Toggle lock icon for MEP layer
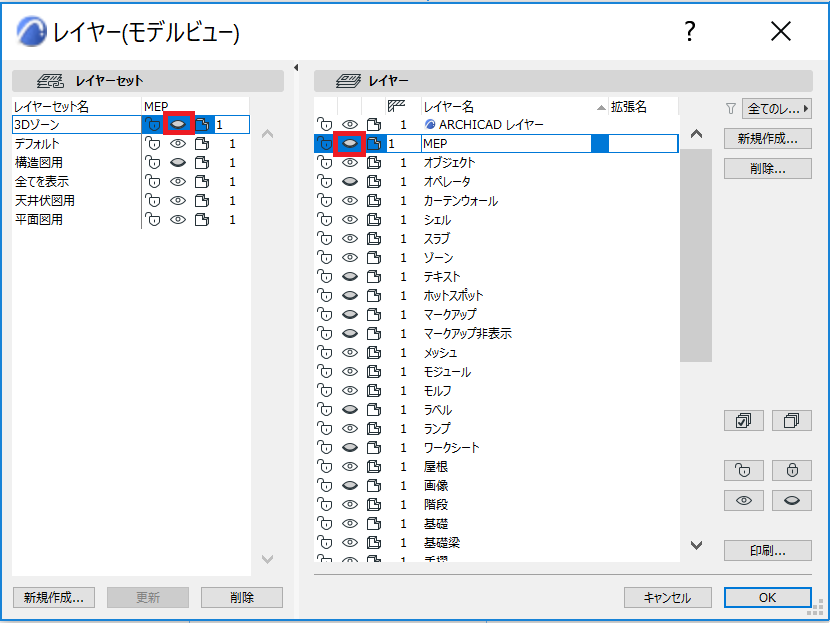Image resolution: width=833 pixels, height=625 pixels. click(325, 143)
